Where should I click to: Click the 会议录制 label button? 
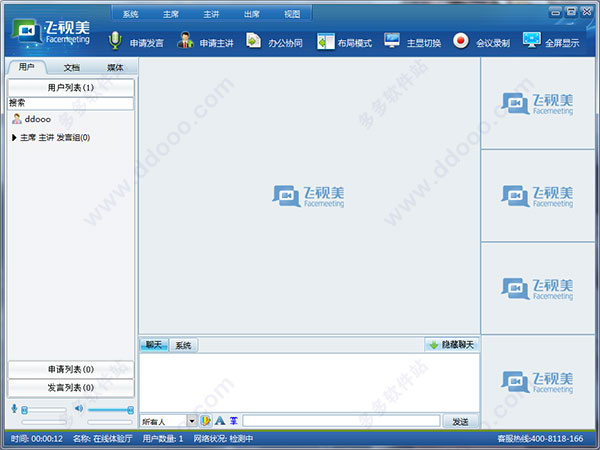point(493,43)
